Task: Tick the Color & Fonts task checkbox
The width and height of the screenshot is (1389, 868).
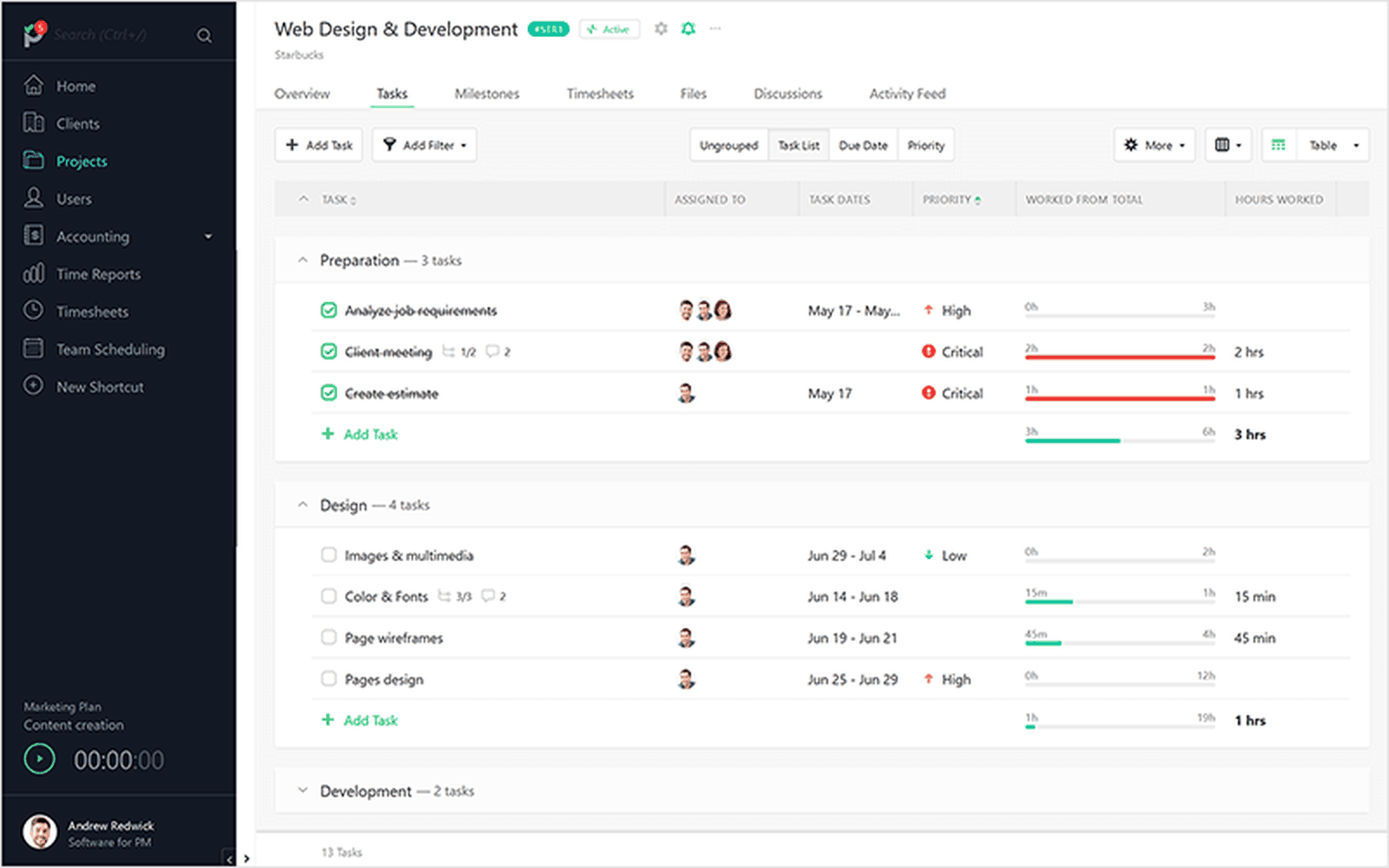Action: click(328, 596)
